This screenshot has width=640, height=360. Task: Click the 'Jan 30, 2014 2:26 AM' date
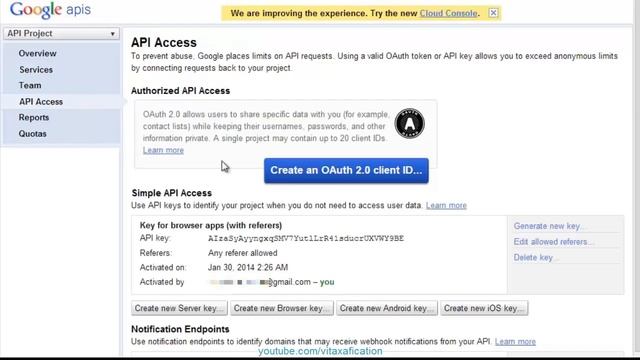click(248, 267)
